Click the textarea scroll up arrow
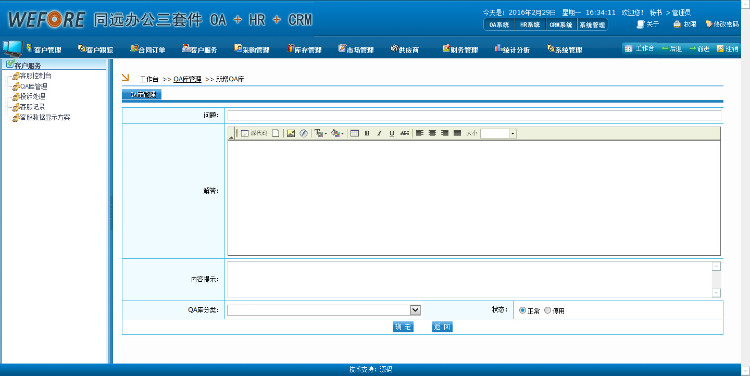This screenshot has height=376, width=750. coord(716,266)
